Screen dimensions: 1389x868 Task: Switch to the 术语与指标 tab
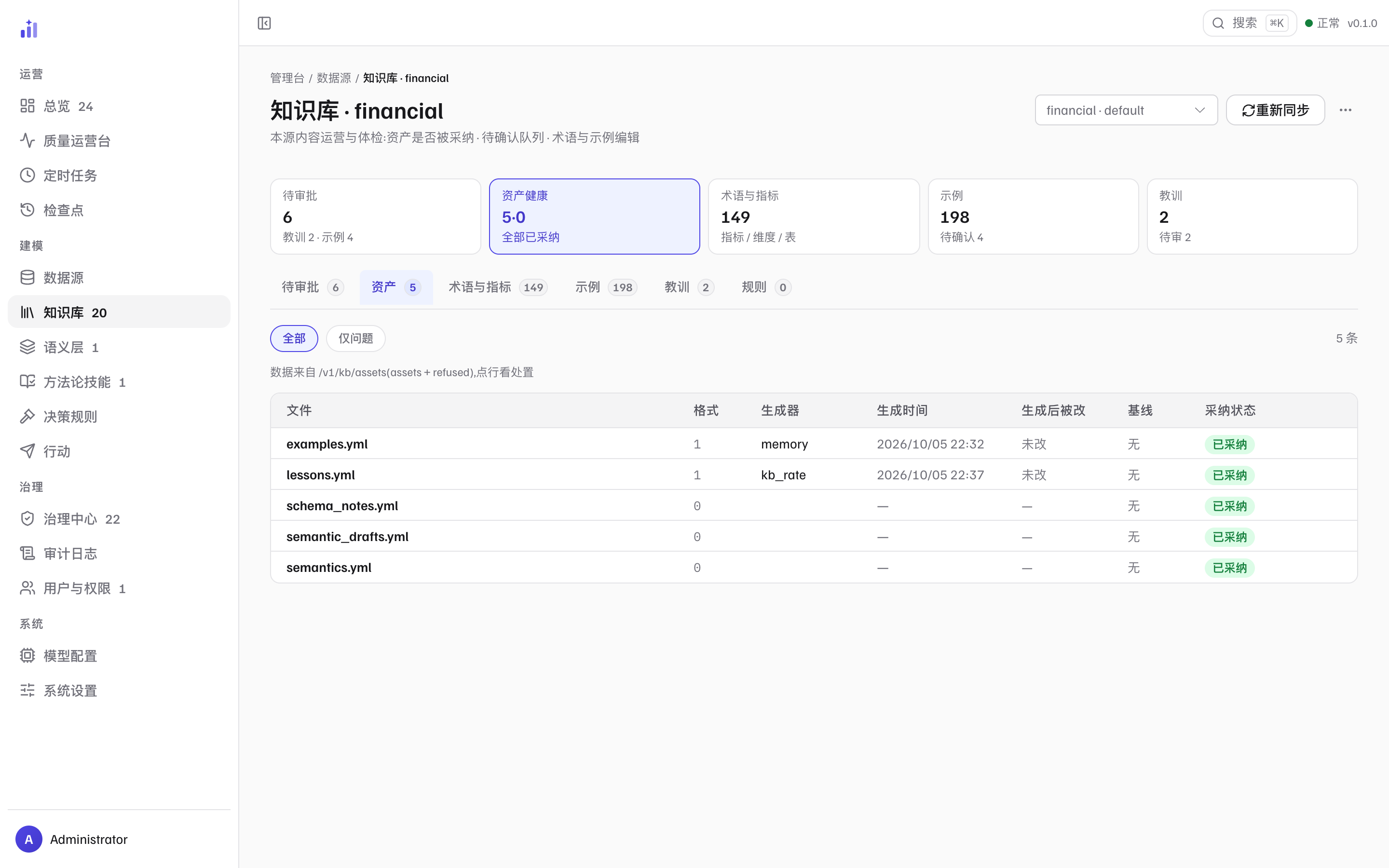pyautogui.click(x=498, y=287)
